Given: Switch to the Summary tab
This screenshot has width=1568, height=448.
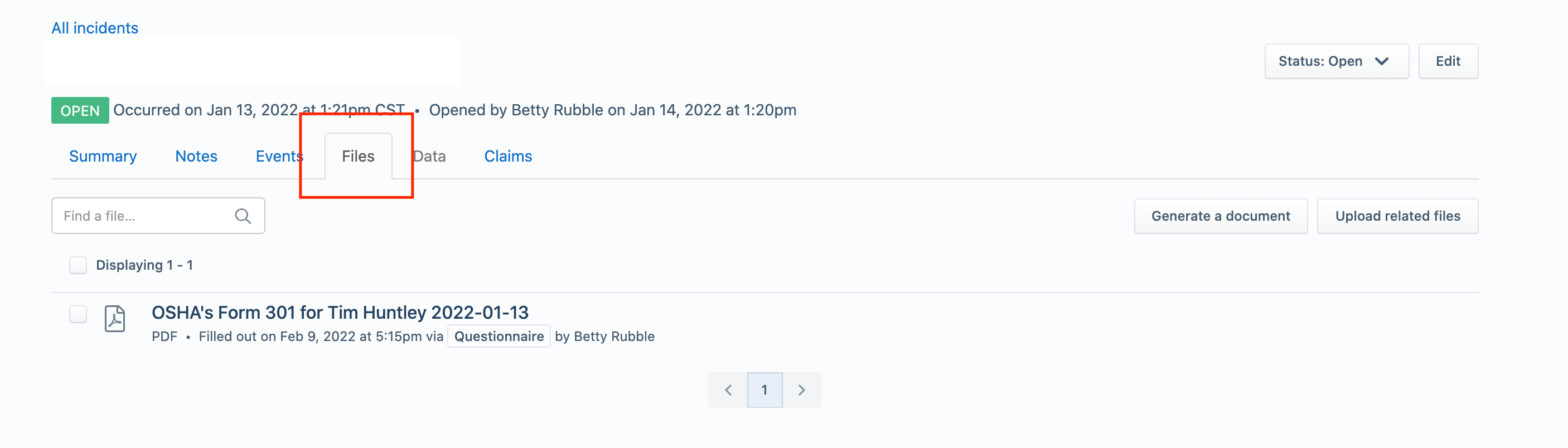Looking at the screenshot, I should (103, 156).
